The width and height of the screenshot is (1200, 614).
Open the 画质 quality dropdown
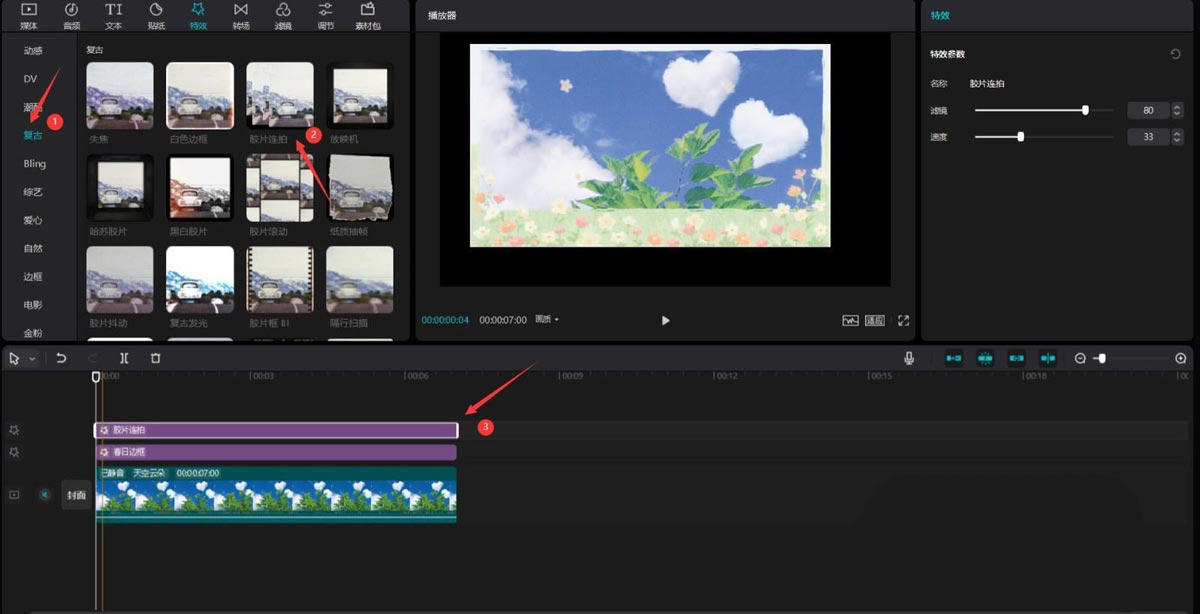point(547,320)
